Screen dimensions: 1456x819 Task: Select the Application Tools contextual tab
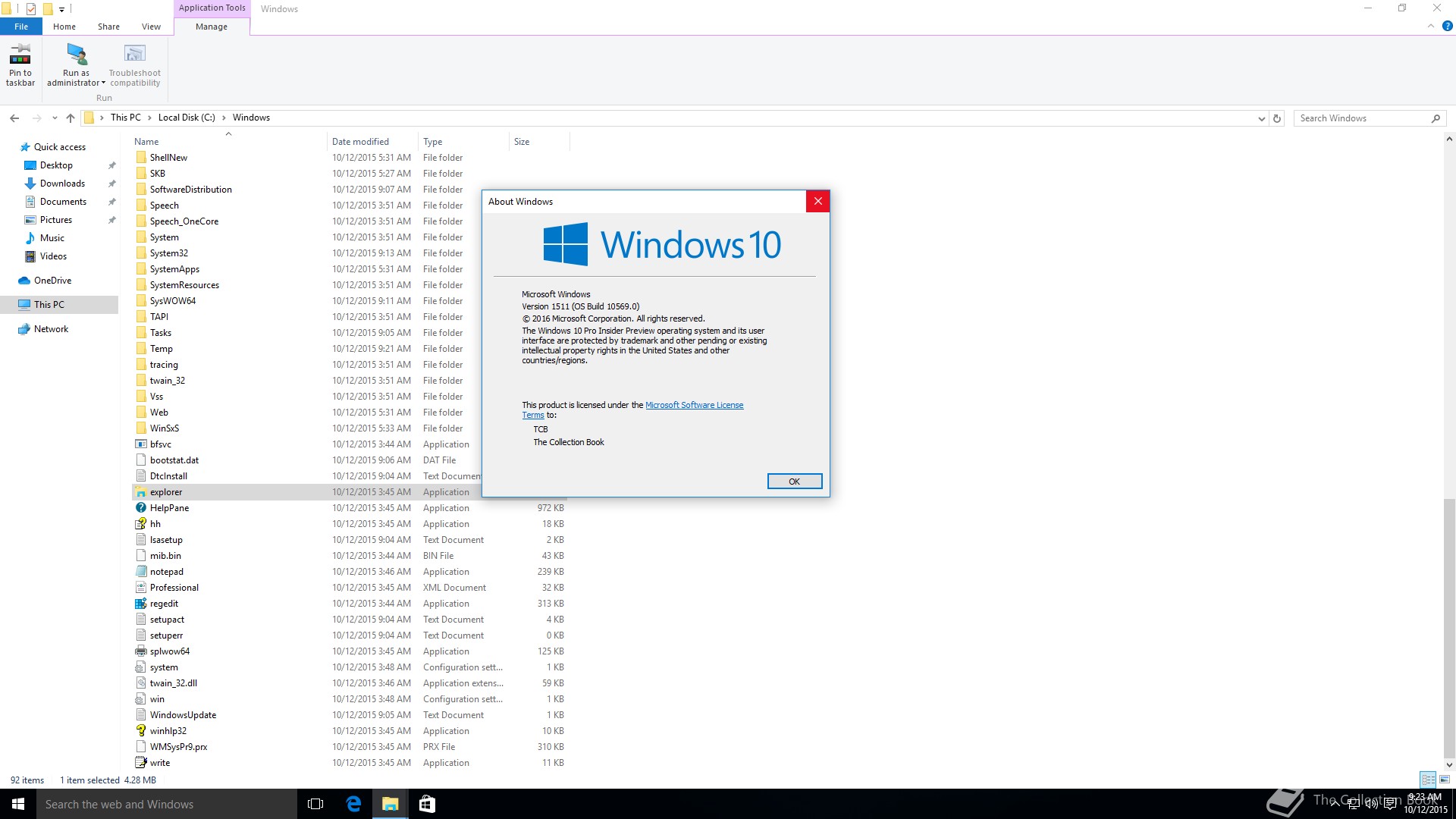pyautogui.click(x=212, y=8)
